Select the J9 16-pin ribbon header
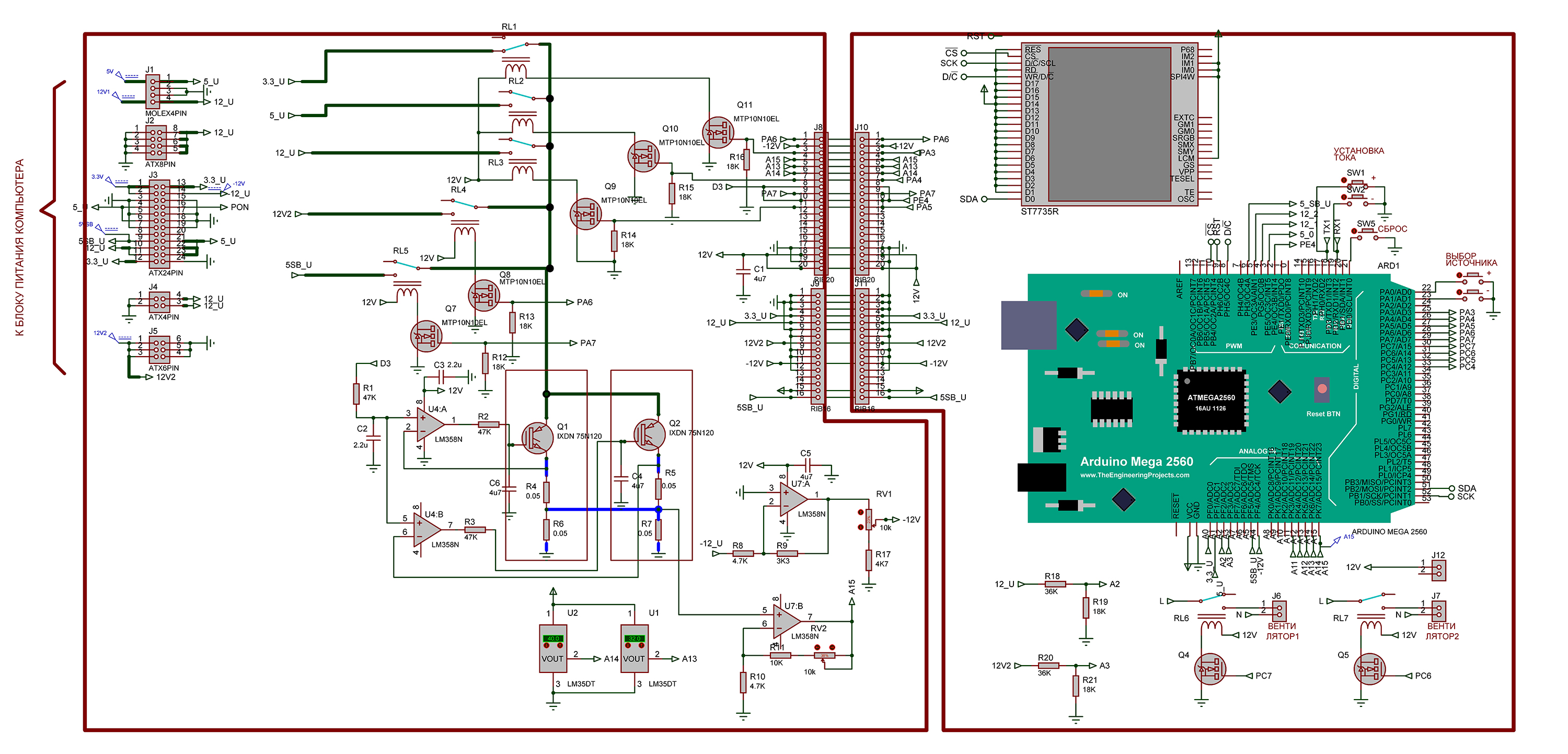Image resolution: width=1568 pixels, height=754 pixels. tap(817, 346)
